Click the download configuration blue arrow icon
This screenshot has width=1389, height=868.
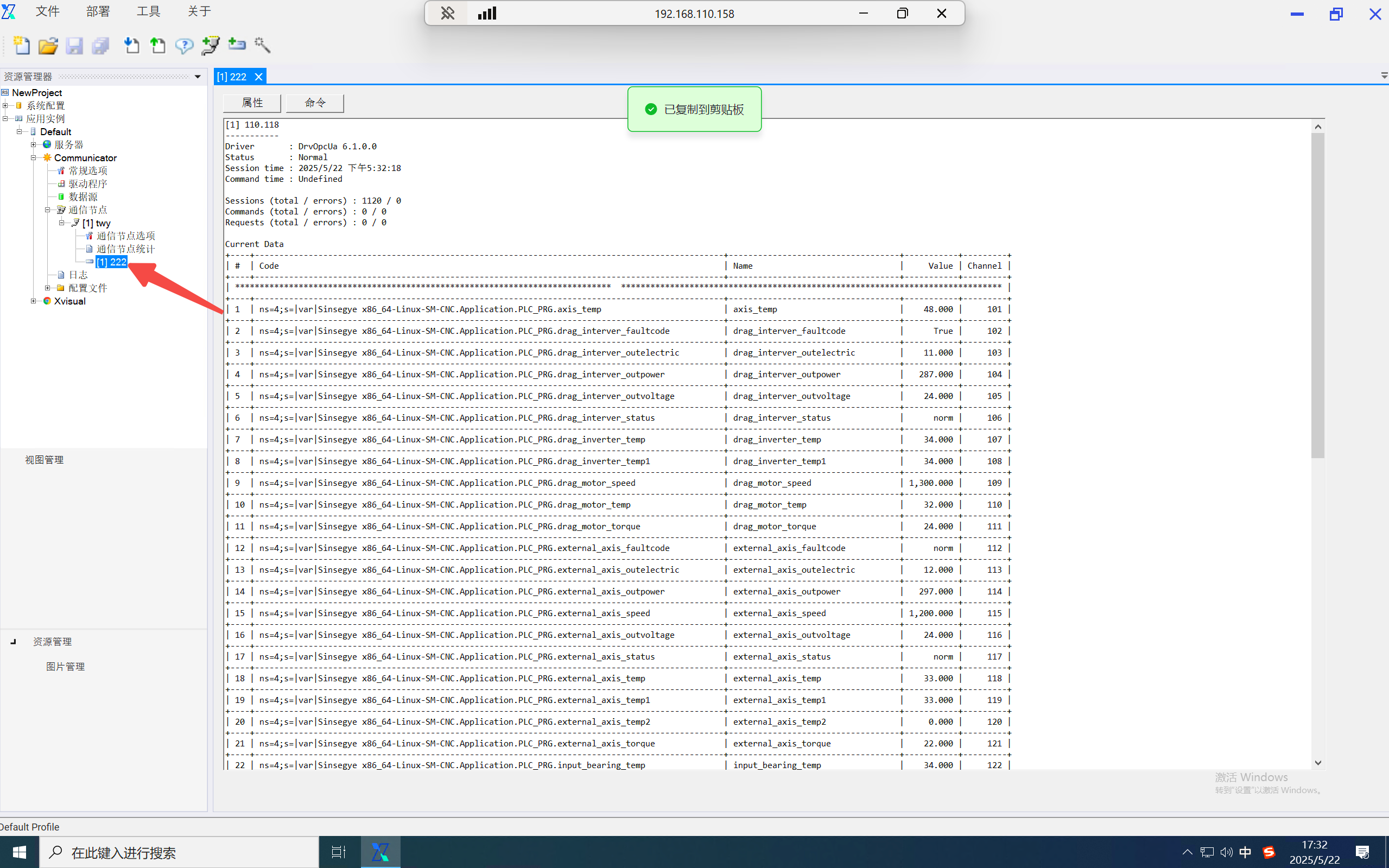click(131, 46)
